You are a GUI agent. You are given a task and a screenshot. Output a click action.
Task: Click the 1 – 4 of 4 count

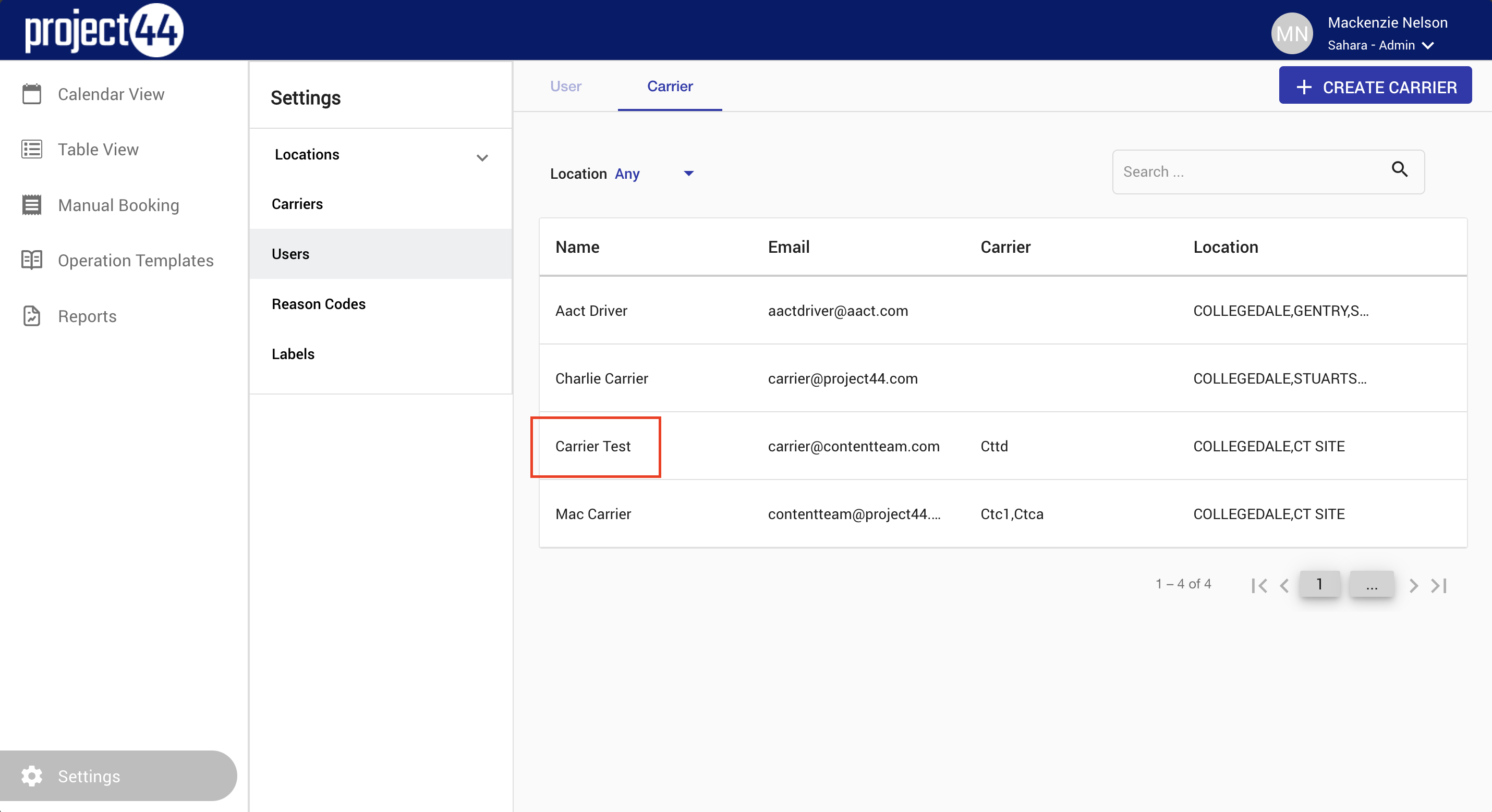pyautogui.click(x=1183, y=584)
